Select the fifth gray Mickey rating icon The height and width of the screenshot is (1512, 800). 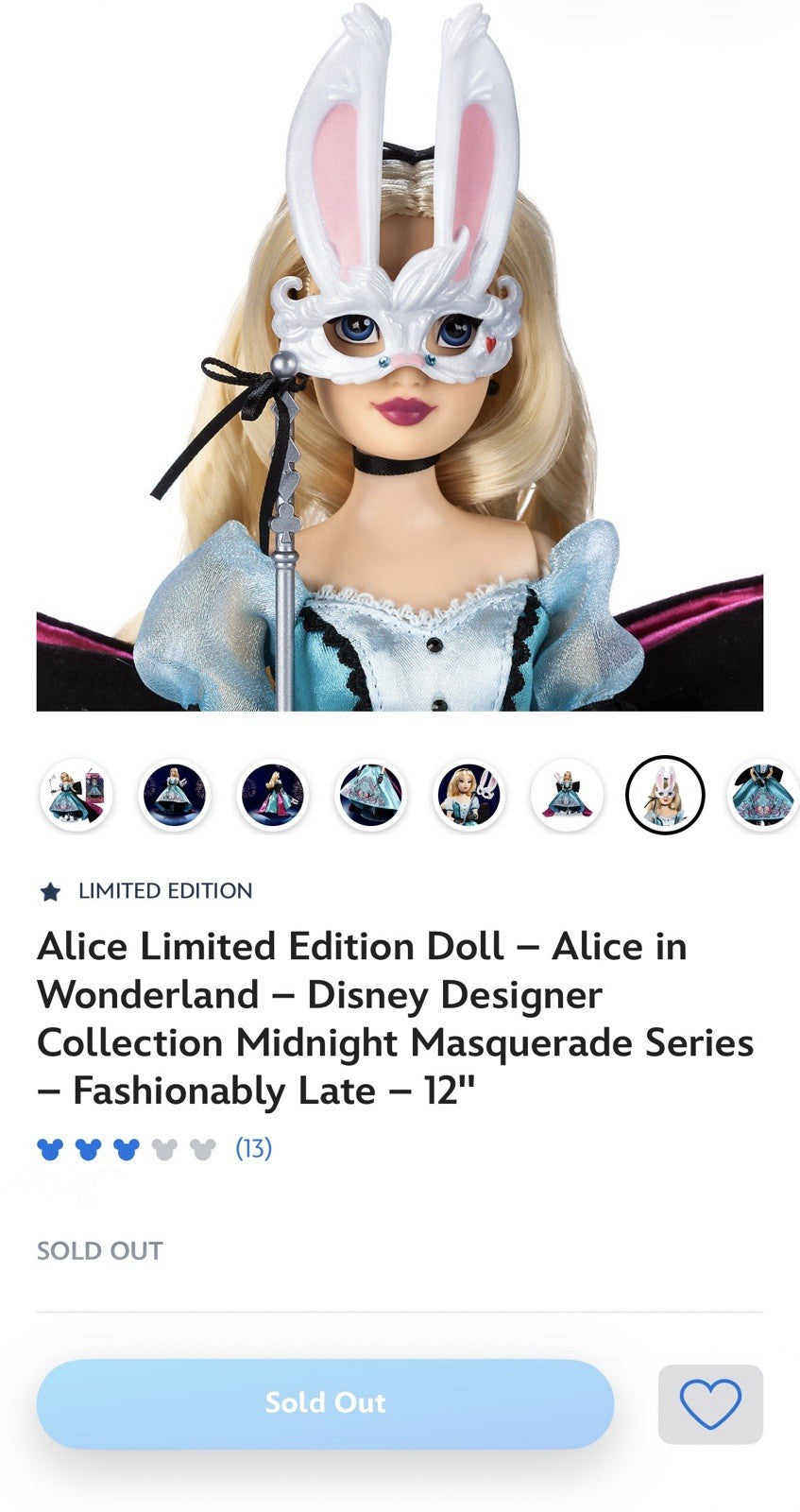point(203,1149)
